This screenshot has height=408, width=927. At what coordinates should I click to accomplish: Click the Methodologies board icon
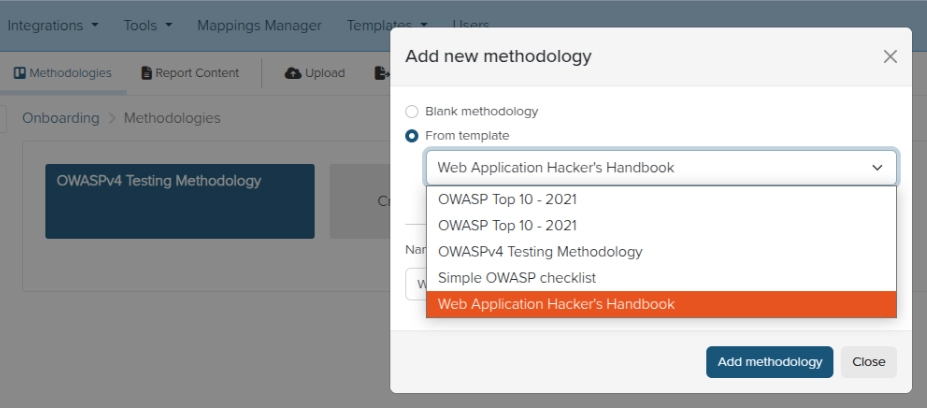[x=20, y=73]
